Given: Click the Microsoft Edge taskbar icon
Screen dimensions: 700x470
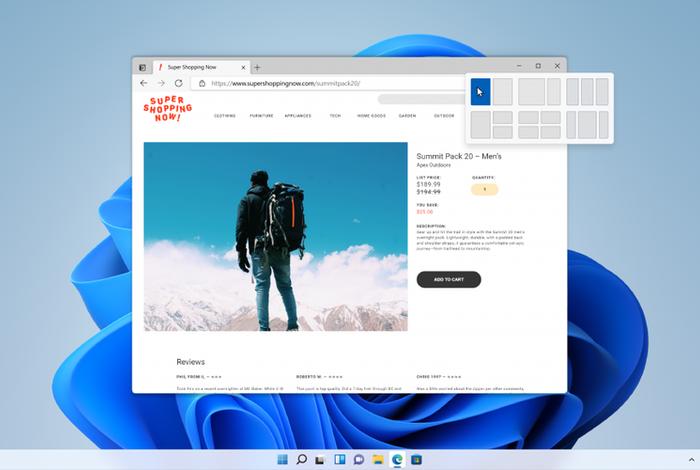Looking at the screenshot, I should tap(397, 459).
